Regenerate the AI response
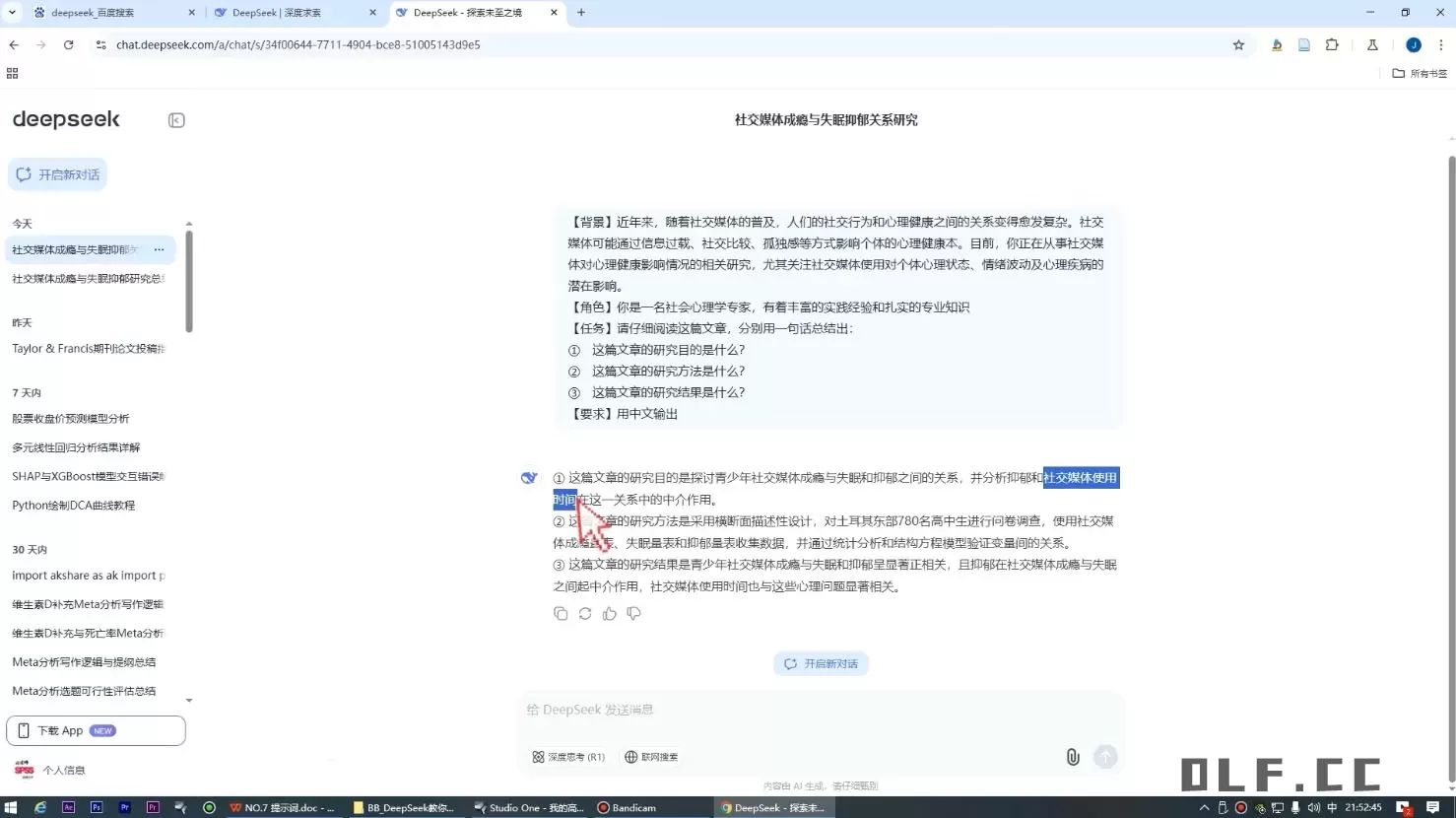The image size is (1456, 818). click(x=585, y=614)
